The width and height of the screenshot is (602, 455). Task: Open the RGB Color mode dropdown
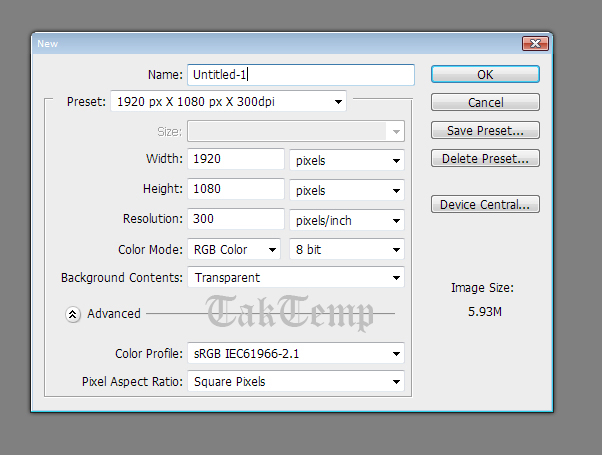point(234,249)
